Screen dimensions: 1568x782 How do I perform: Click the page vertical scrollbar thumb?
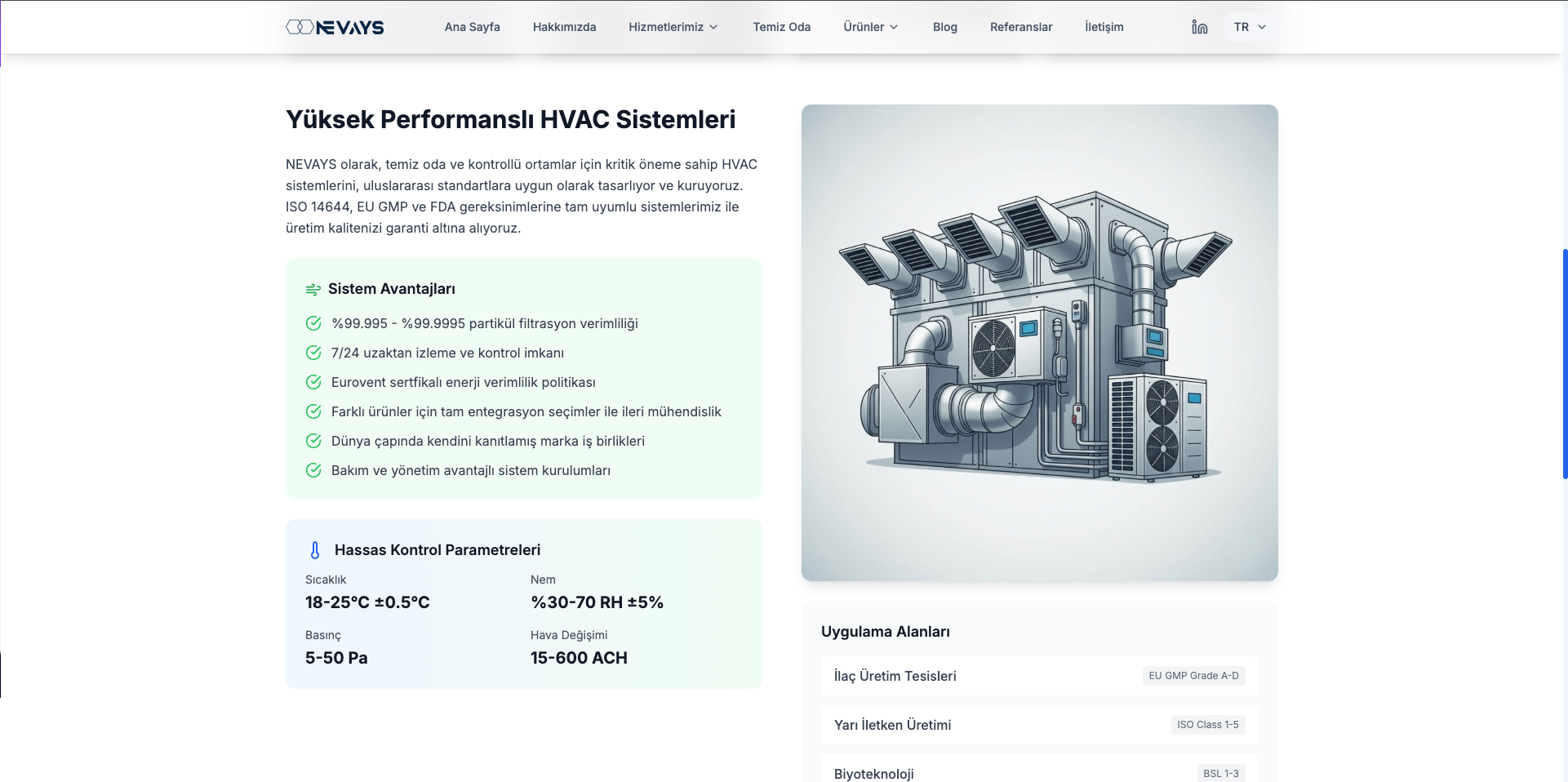click(1564, 363)
